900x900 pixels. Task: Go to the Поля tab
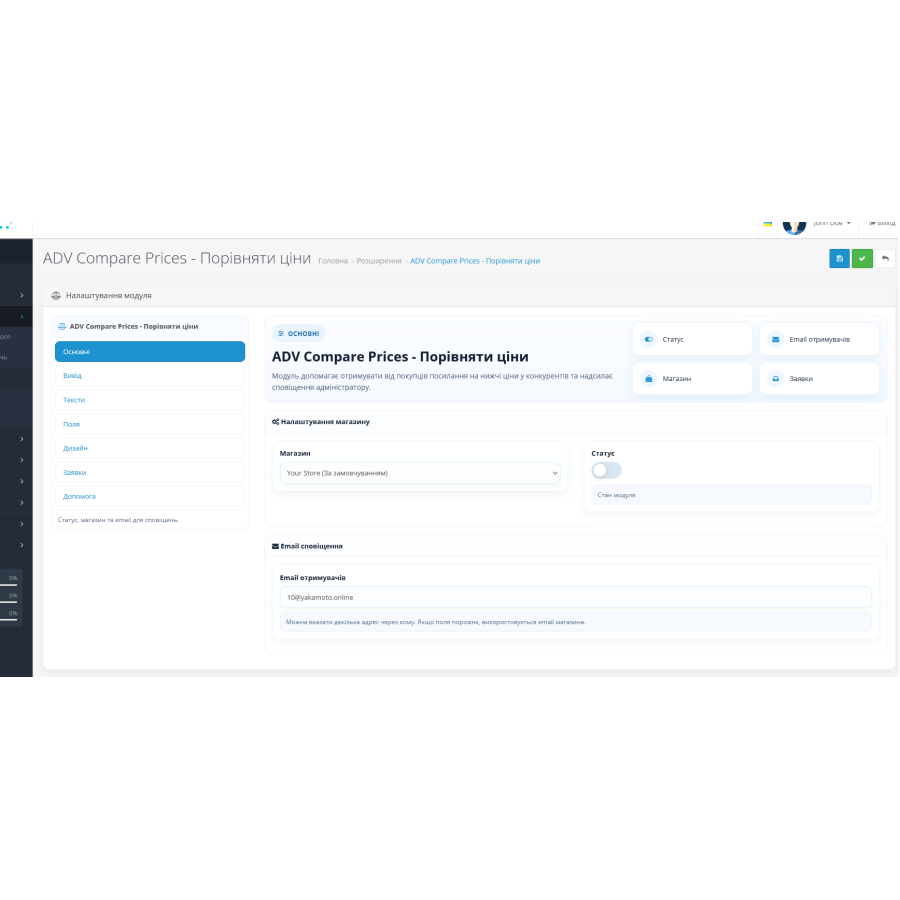[150, 424]
